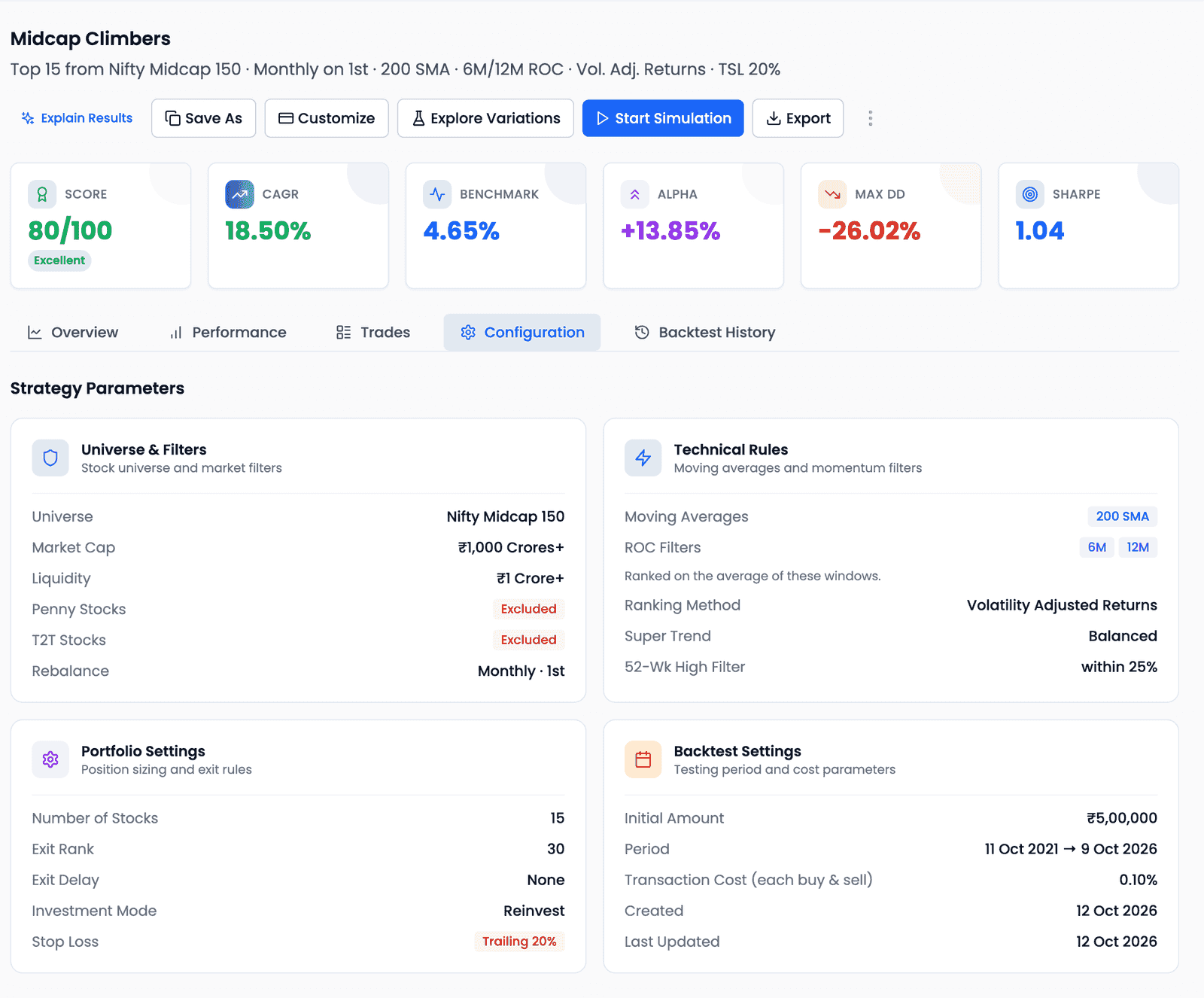
Task: Click the Reinvest investment mode value
Action: (x=534, y=911)
